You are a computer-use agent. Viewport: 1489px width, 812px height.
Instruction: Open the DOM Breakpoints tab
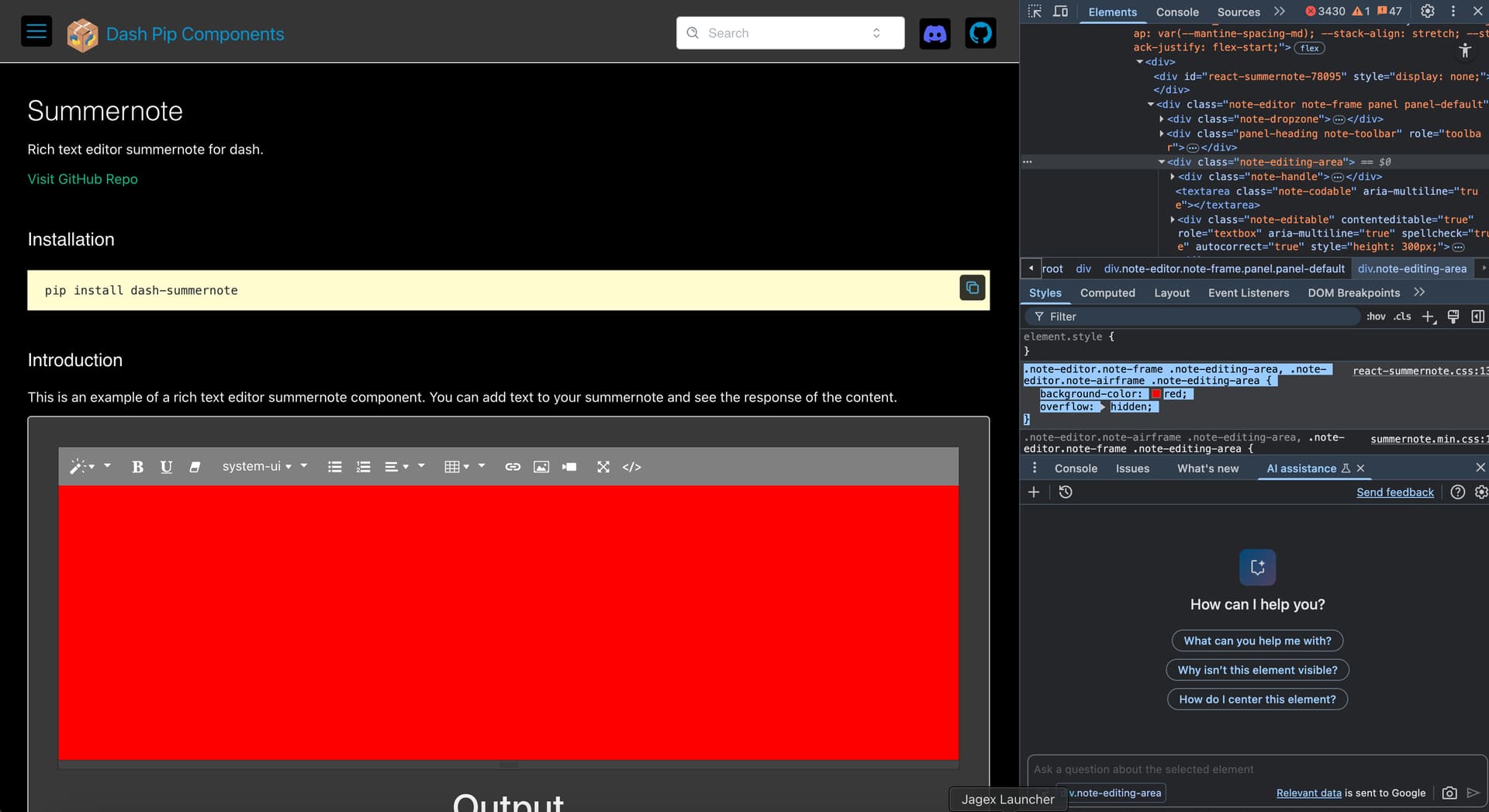pos(1354,292)
